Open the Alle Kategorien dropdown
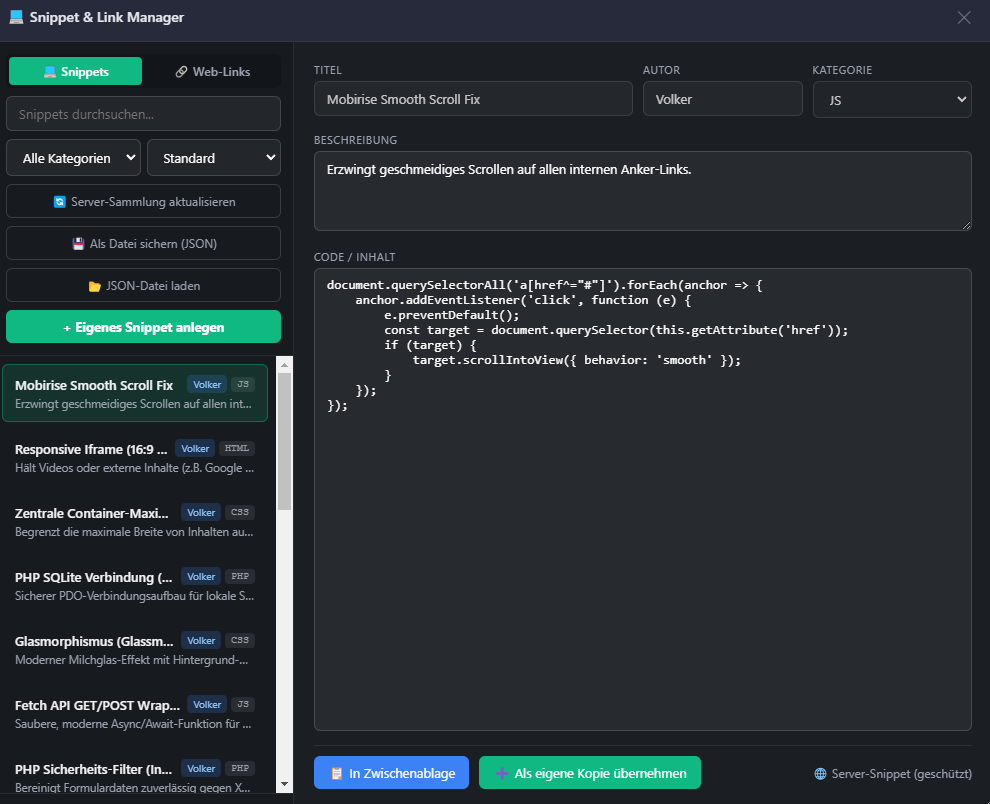The height and width of the screenshot is (804, 990). click(73, 158)
